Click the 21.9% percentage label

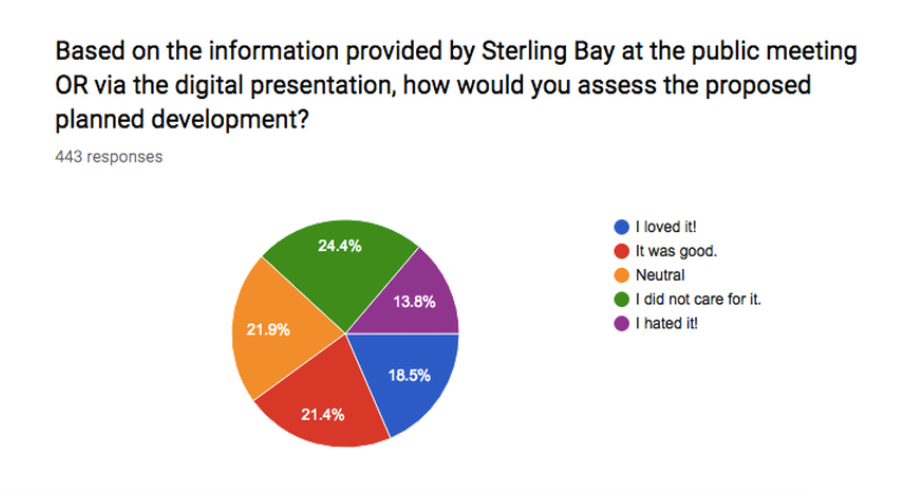coord(268,330)
